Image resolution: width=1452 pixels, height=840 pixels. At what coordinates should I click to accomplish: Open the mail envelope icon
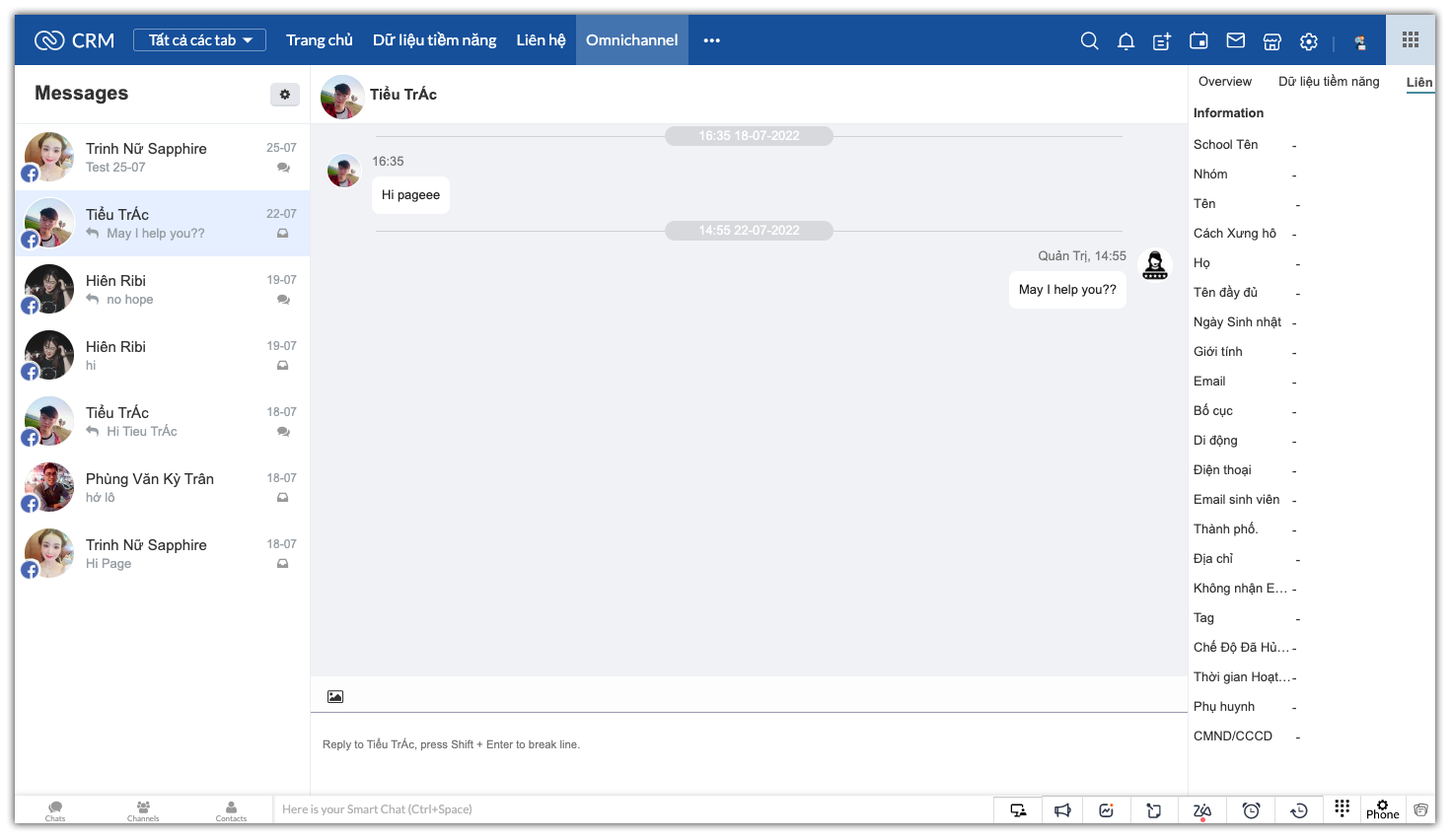click(x=1235, y=40)
